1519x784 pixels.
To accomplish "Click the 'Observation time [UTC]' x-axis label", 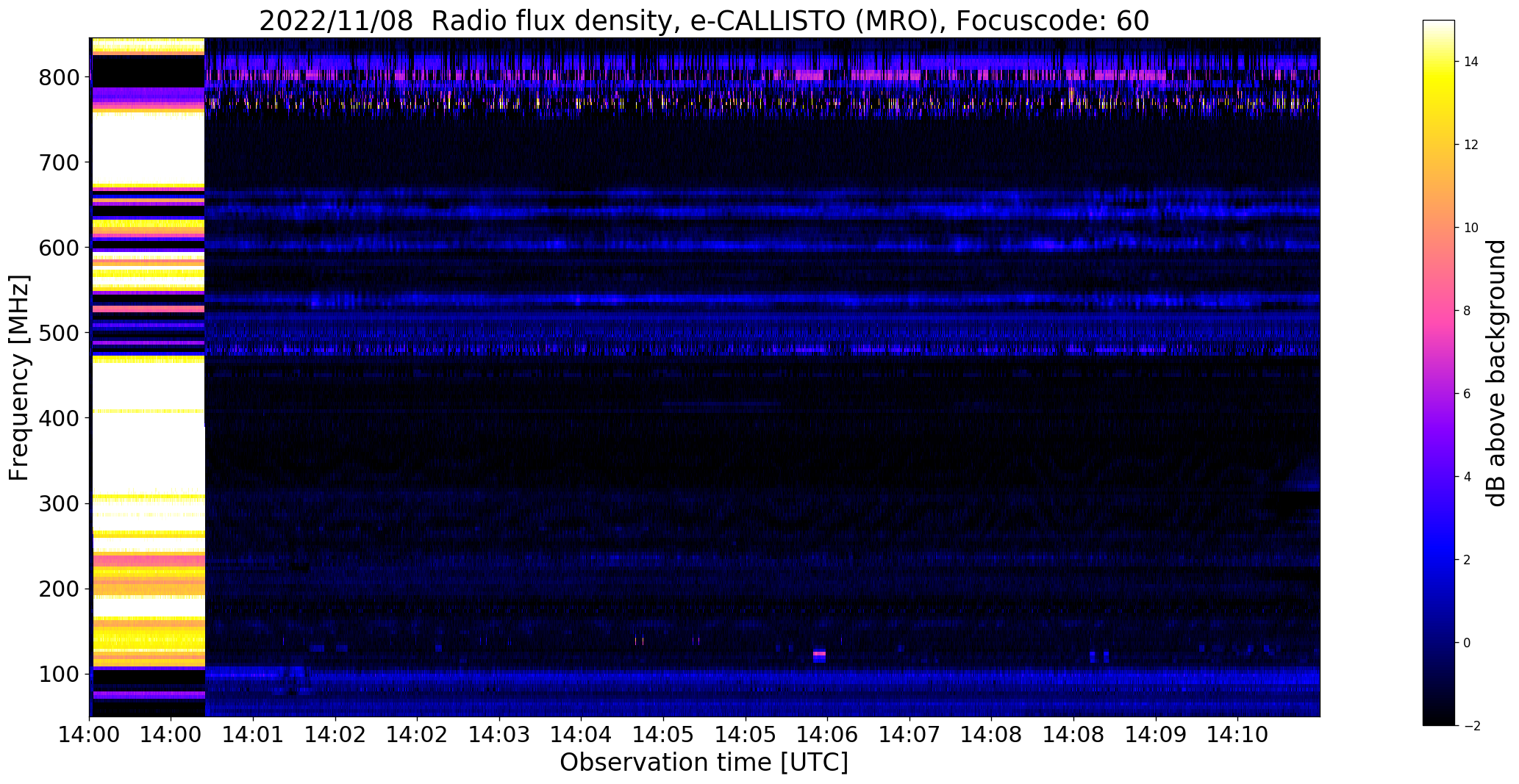I will pos(704,762).
